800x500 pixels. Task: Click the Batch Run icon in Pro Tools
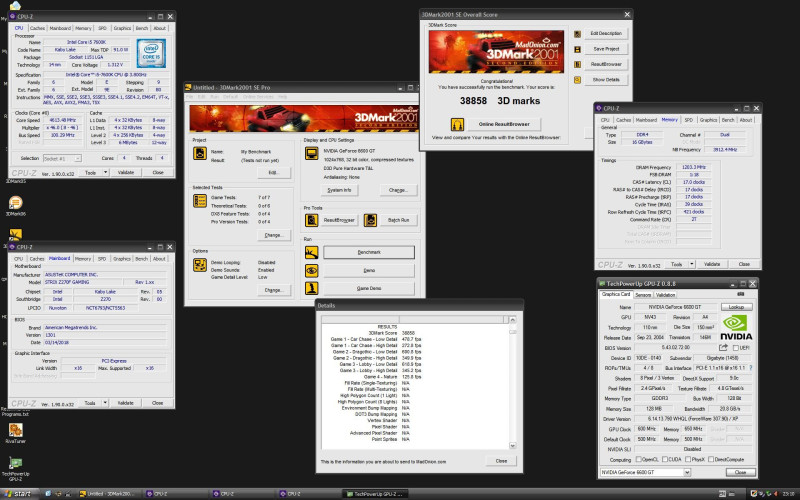pos(370,220)
